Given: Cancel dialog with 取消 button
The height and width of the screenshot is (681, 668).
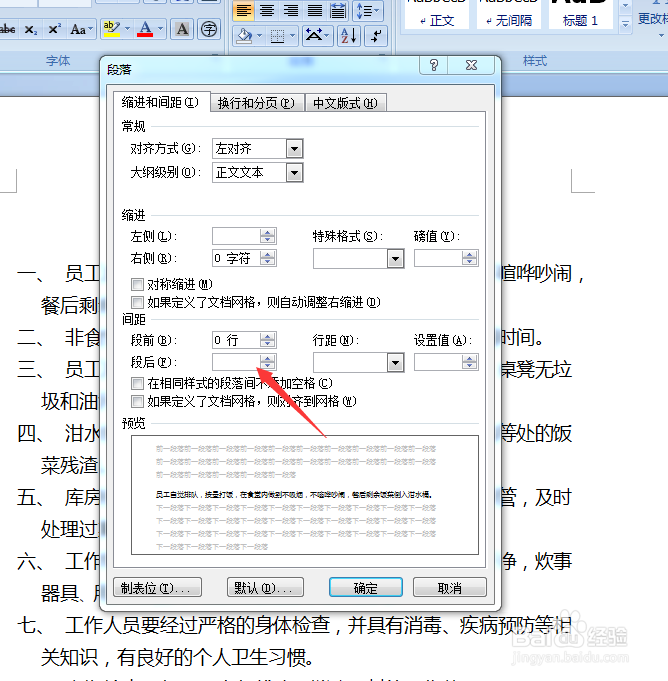Looking at the screenshot, I should pyautogui.click(x=450, y=588).
